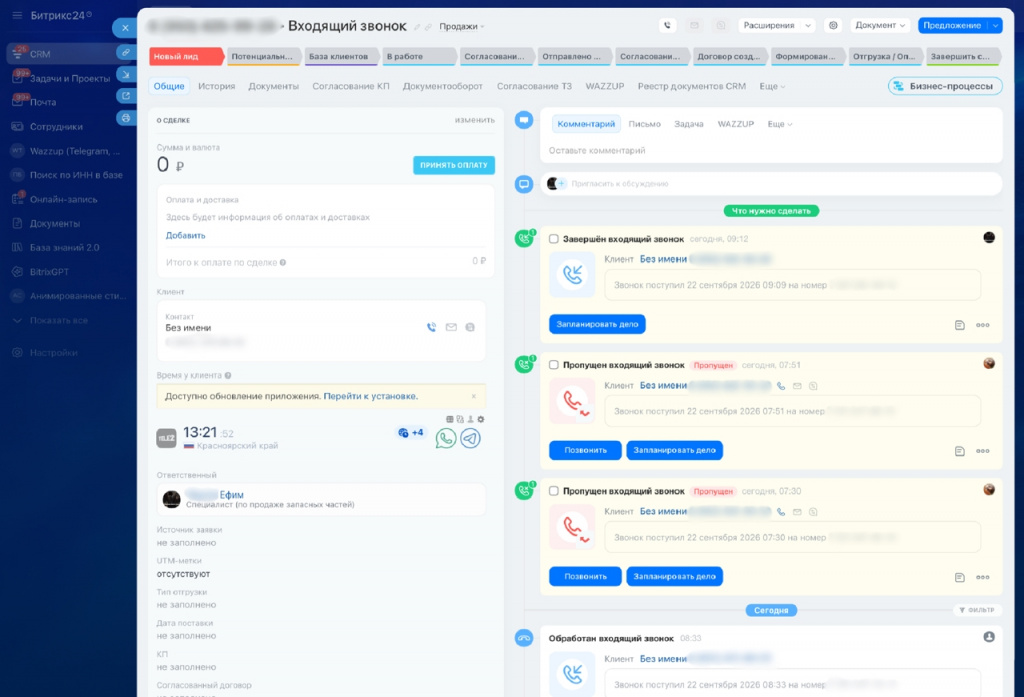Click Запланировать дело on the 09:12 completed call

[x=597, y=325]
